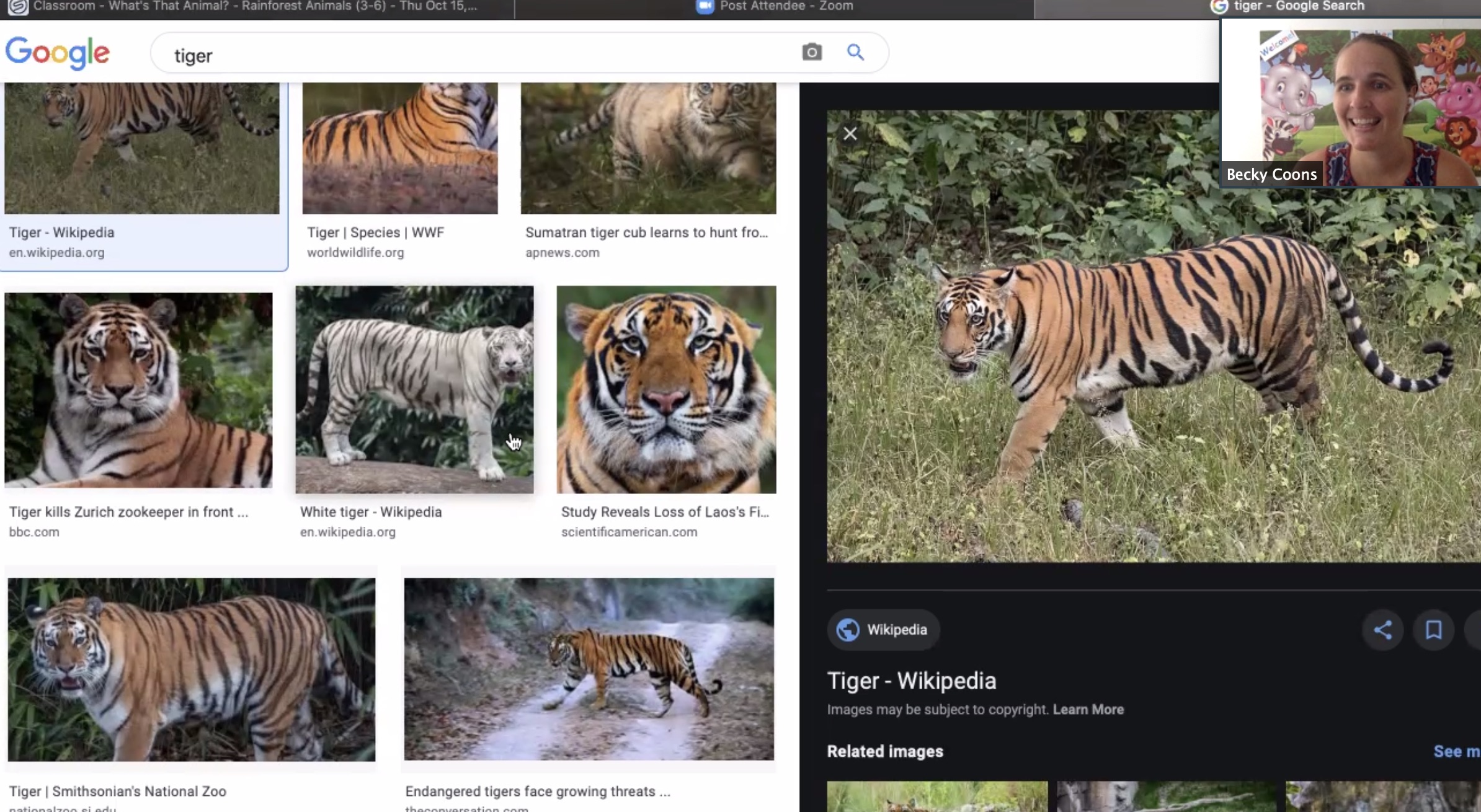Switch to the Post Attendee Zoom tab

pos(774,6)
